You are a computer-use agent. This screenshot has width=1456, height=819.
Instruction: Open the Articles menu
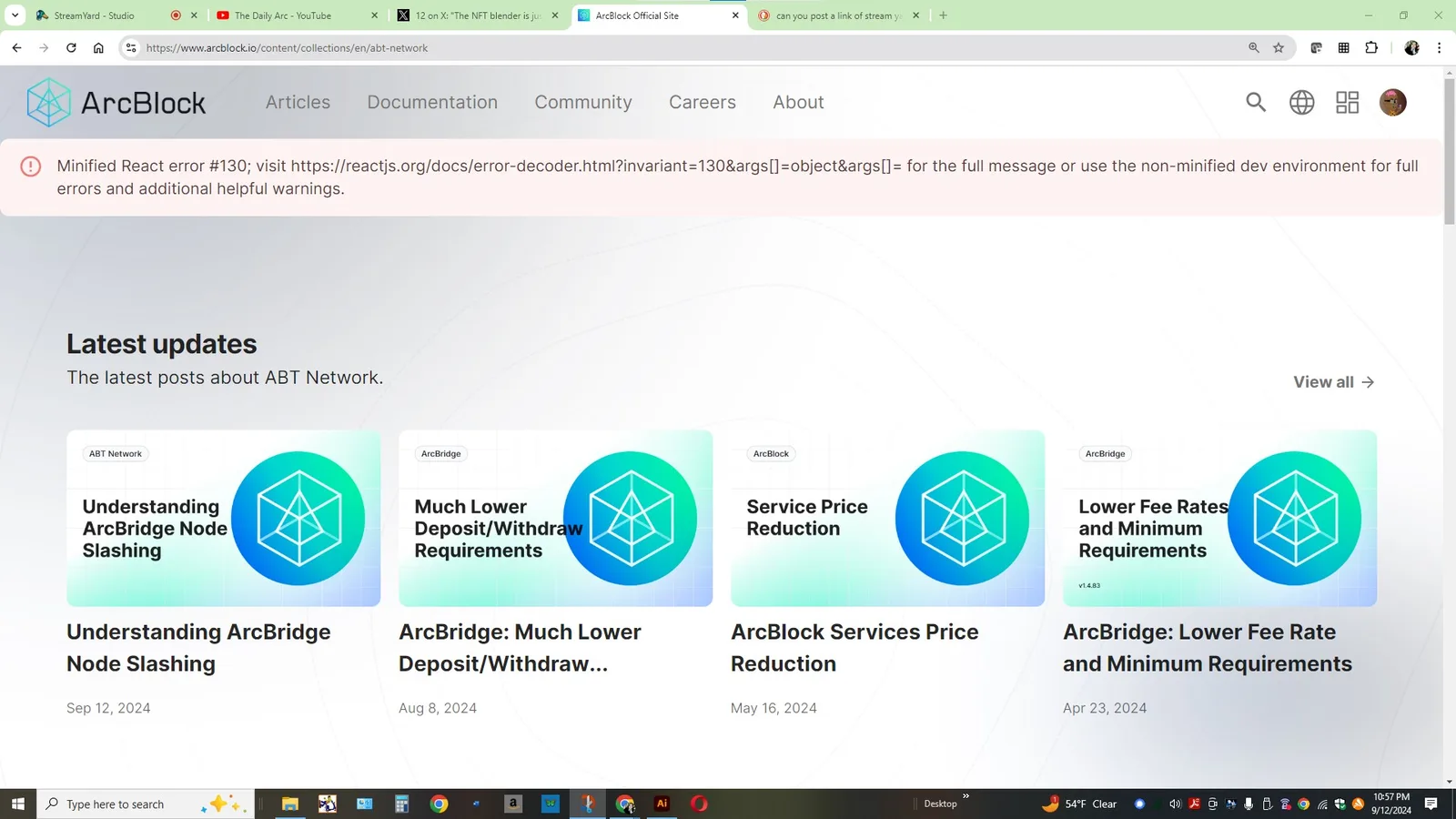pos(298,102)
